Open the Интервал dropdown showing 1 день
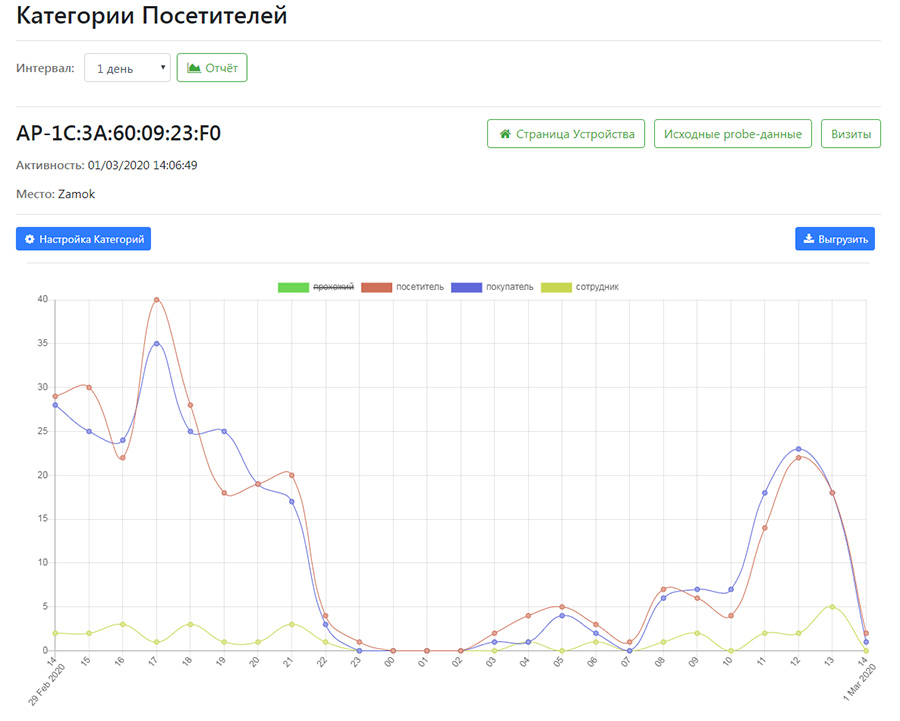900x721 pixels. coord(127,68)
